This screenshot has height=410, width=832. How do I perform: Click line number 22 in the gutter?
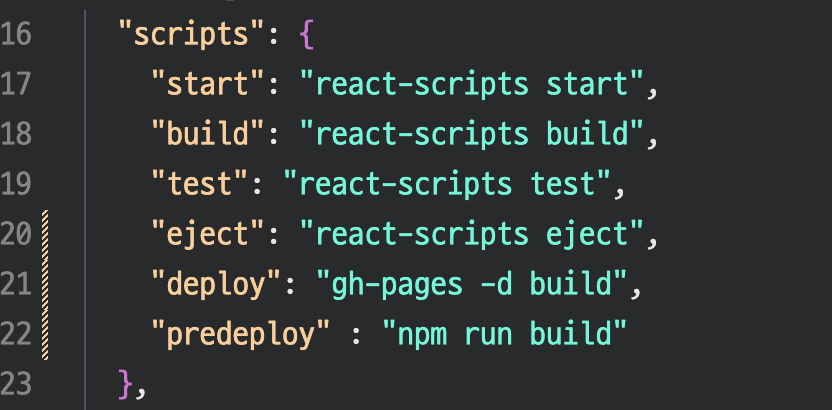coord(15,334)
